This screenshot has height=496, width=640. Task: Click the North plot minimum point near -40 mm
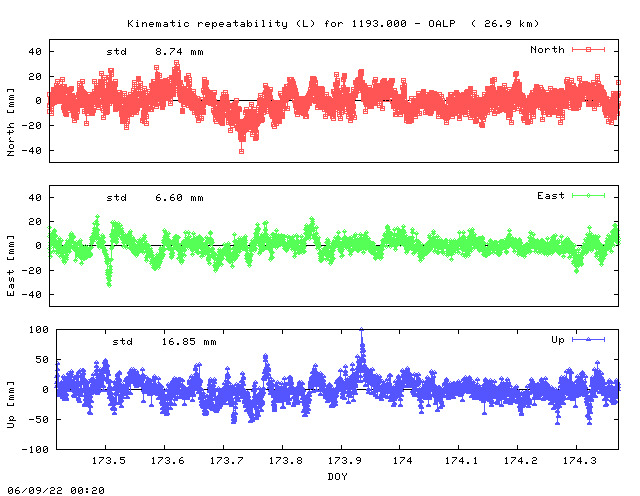point(241,151)
